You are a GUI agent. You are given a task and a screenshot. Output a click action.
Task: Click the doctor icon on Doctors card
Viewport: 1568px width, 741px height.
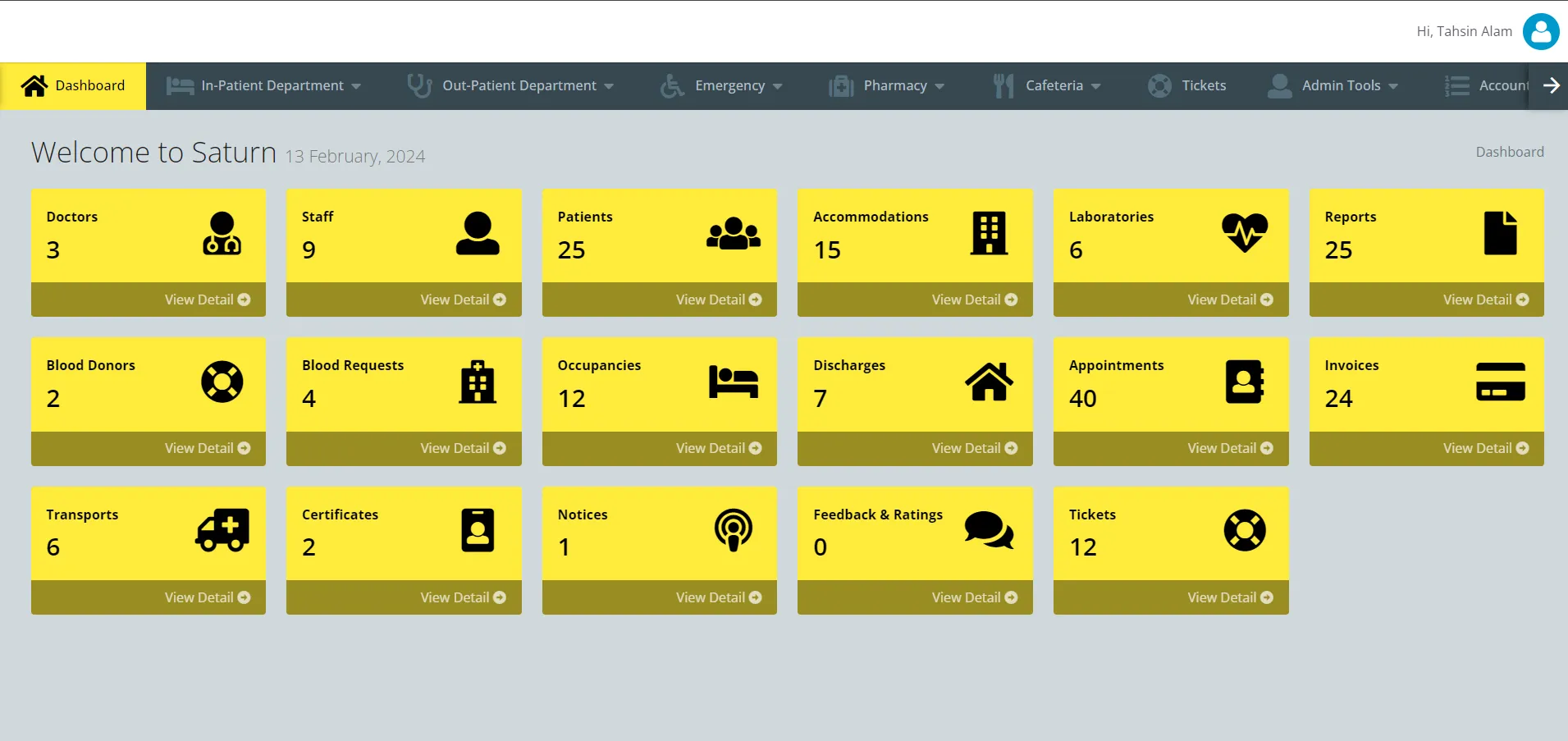click(222, 234)
